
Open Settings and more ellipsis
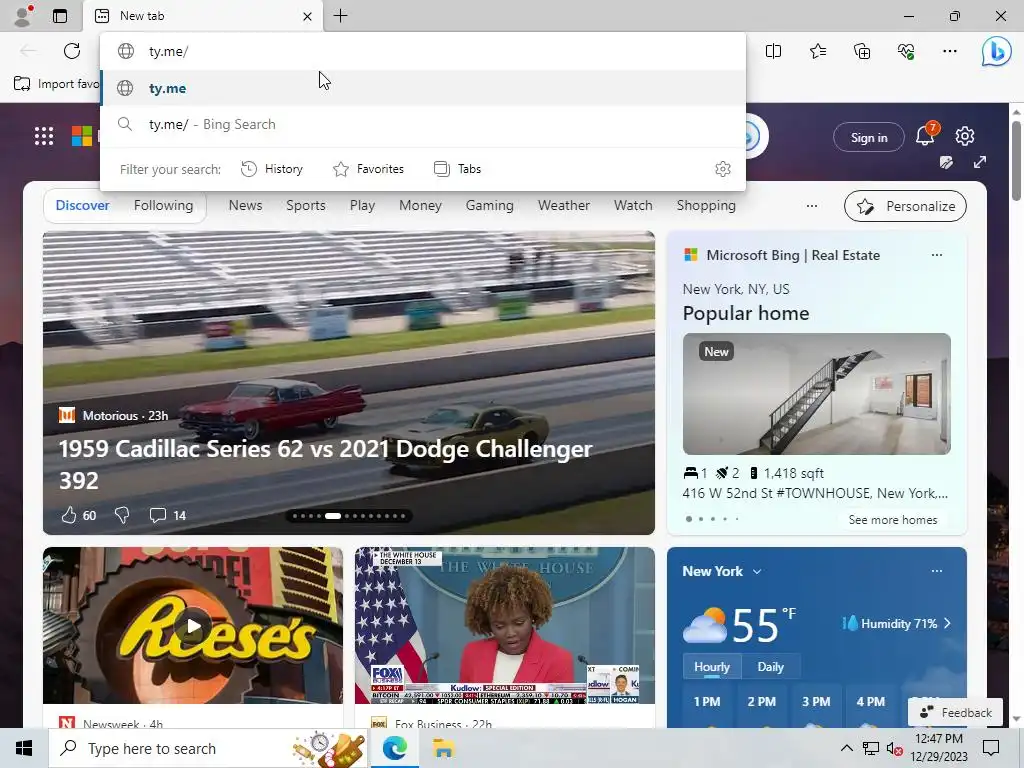[x=950, y=51]
